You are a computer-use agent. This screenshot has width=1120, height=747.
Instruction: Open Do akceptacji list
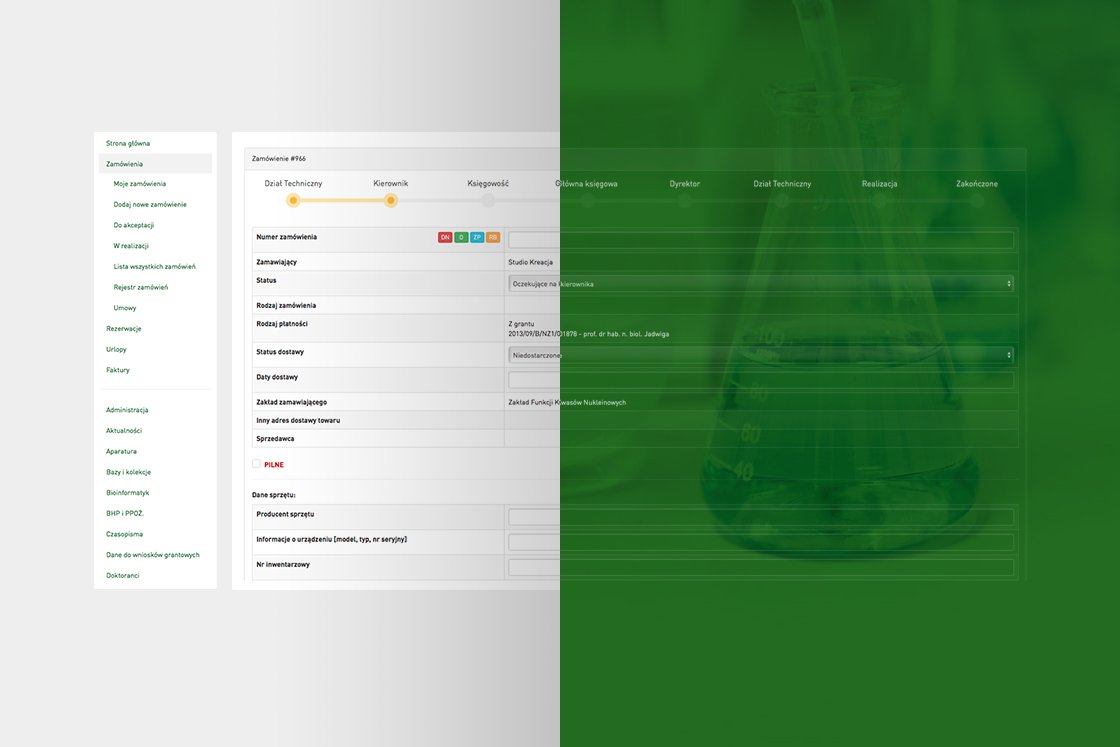pos(134,225)
